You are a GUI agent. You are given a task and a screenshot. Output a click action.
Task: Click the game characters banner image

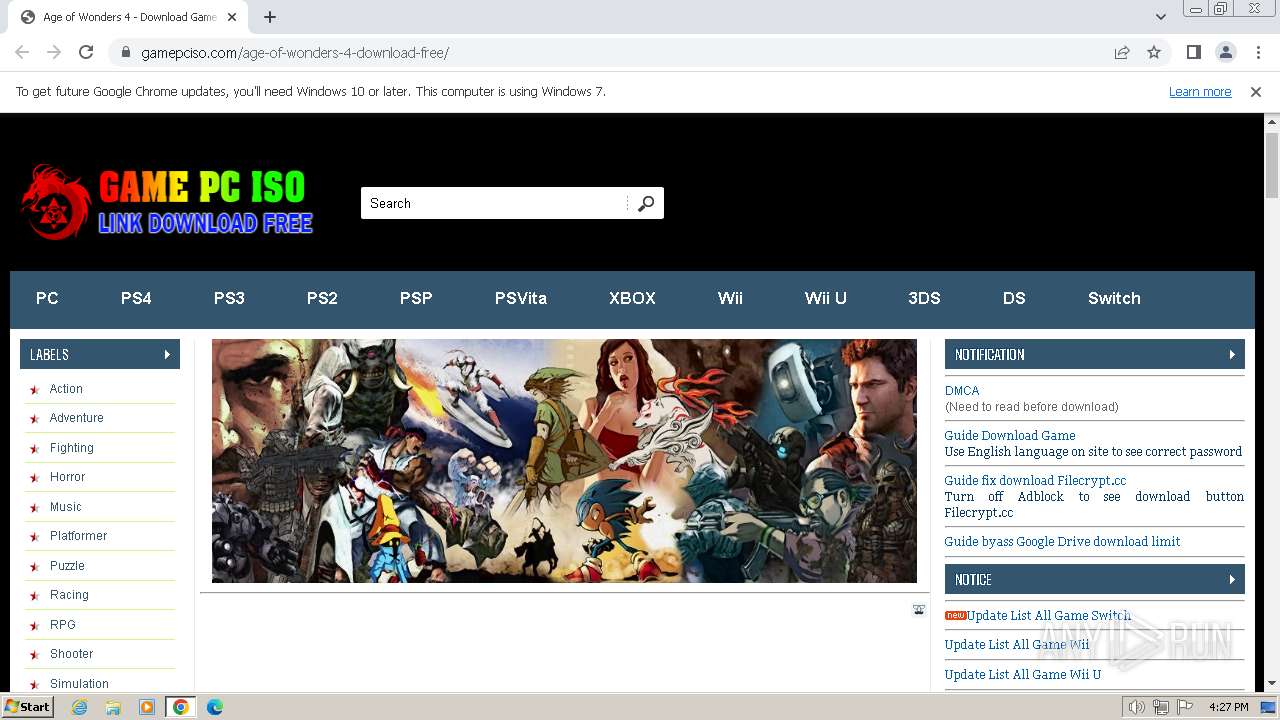[x=564, y=461]
